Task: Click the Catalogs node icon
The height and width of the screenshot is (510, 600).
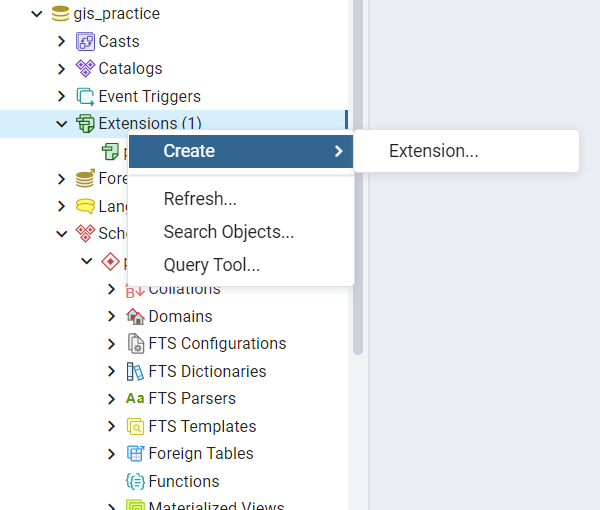Action: click(x=86, y=69)
